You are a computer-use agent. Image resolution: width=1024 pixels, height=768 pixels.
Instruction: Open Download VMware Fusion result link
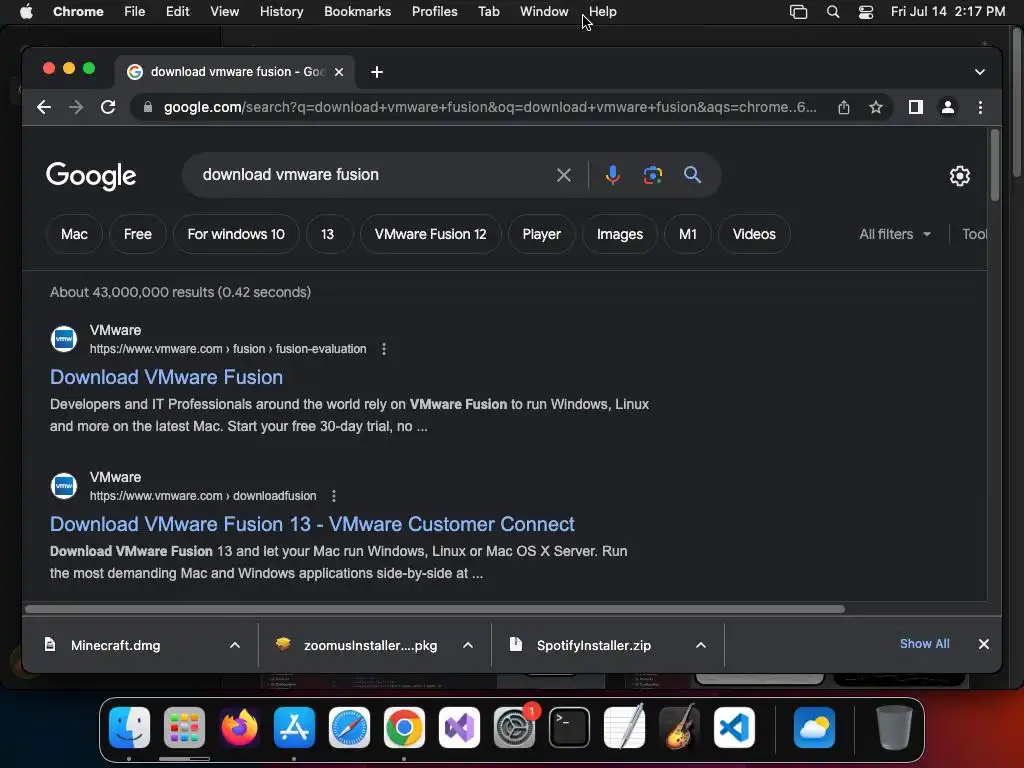pyautogui.click(x=167, y=377)
